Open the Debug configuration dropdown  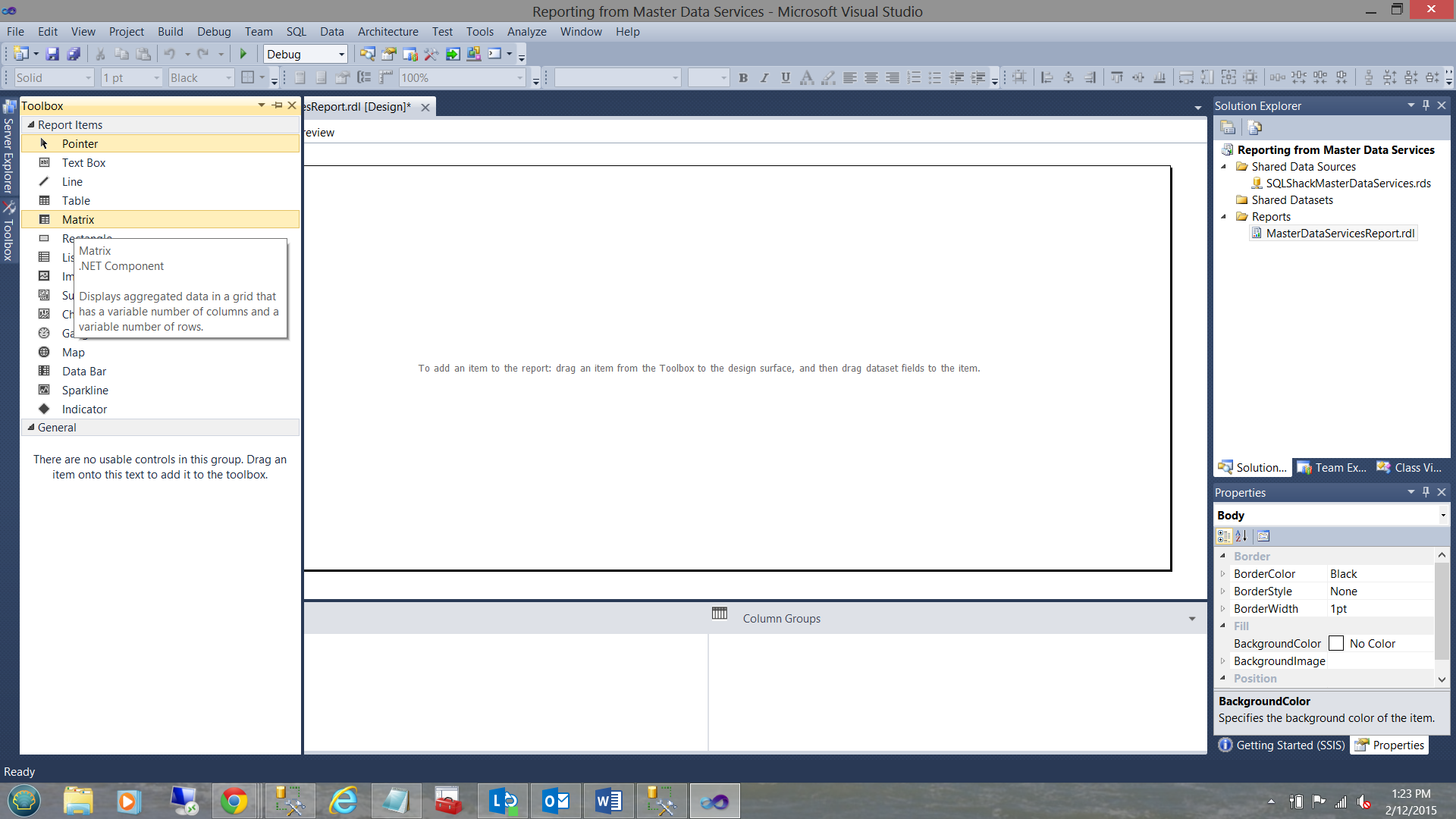(x=341, y=54)
